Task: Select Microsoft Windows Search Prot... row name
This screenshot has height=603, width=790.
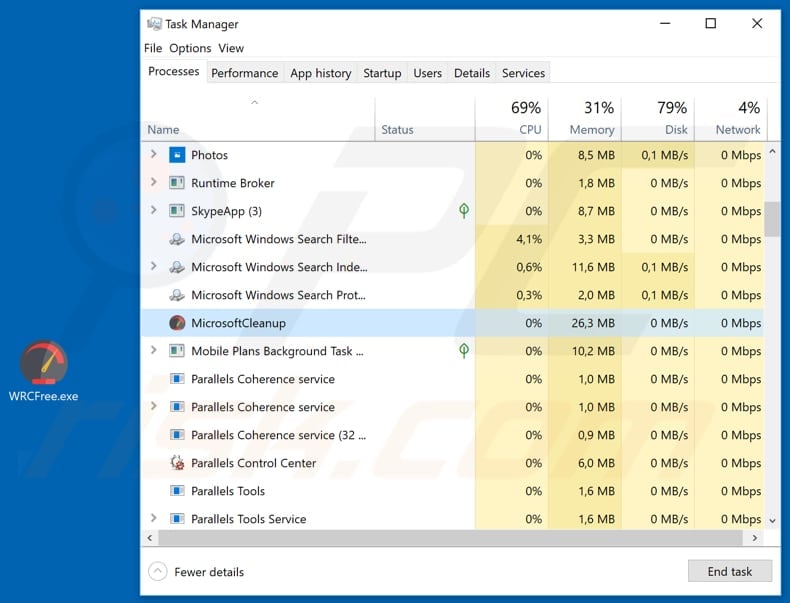Action: (279, 295)
